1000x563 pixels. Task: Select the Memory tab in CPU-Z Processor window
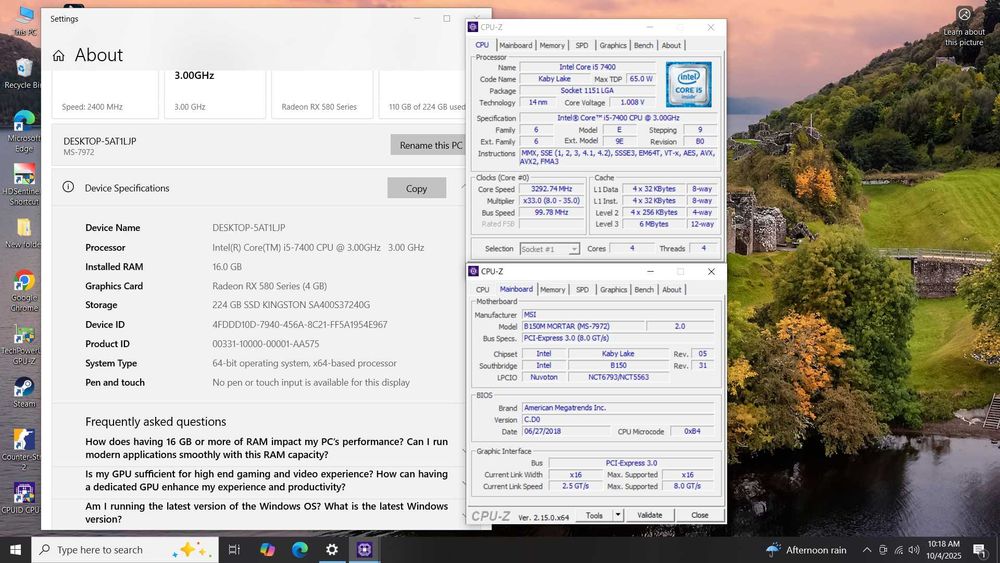(552, 45)
